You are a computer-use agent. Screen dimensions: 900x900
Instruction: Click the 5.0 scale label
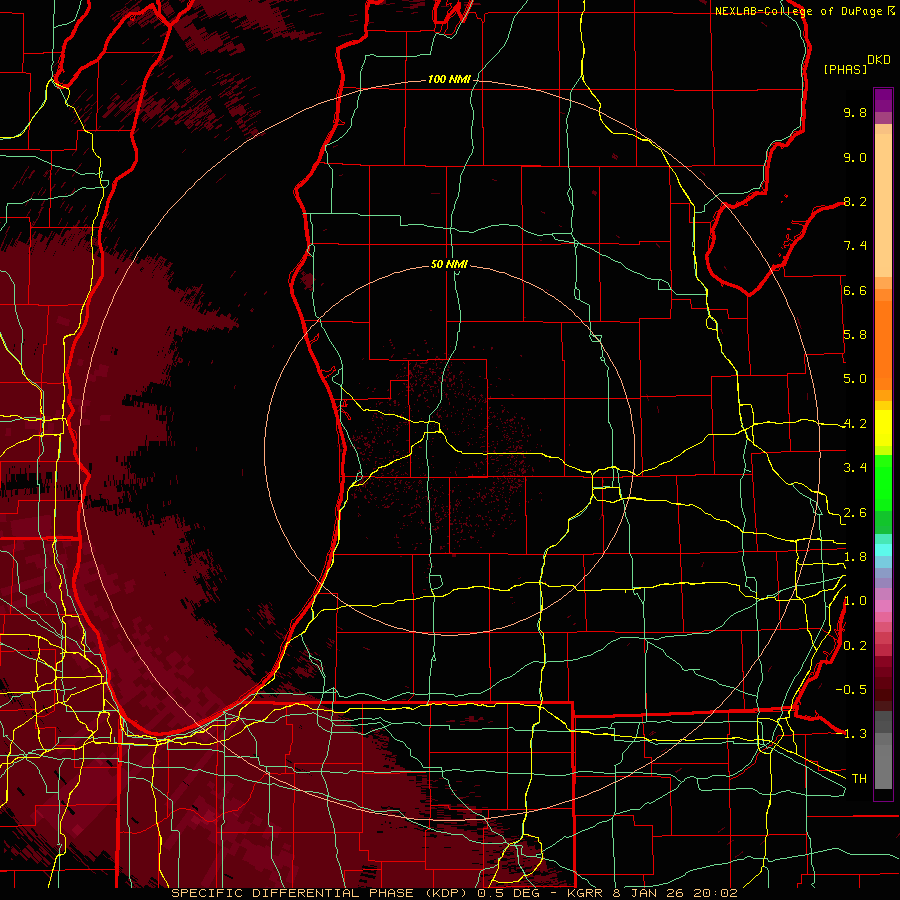coord(855,379)
